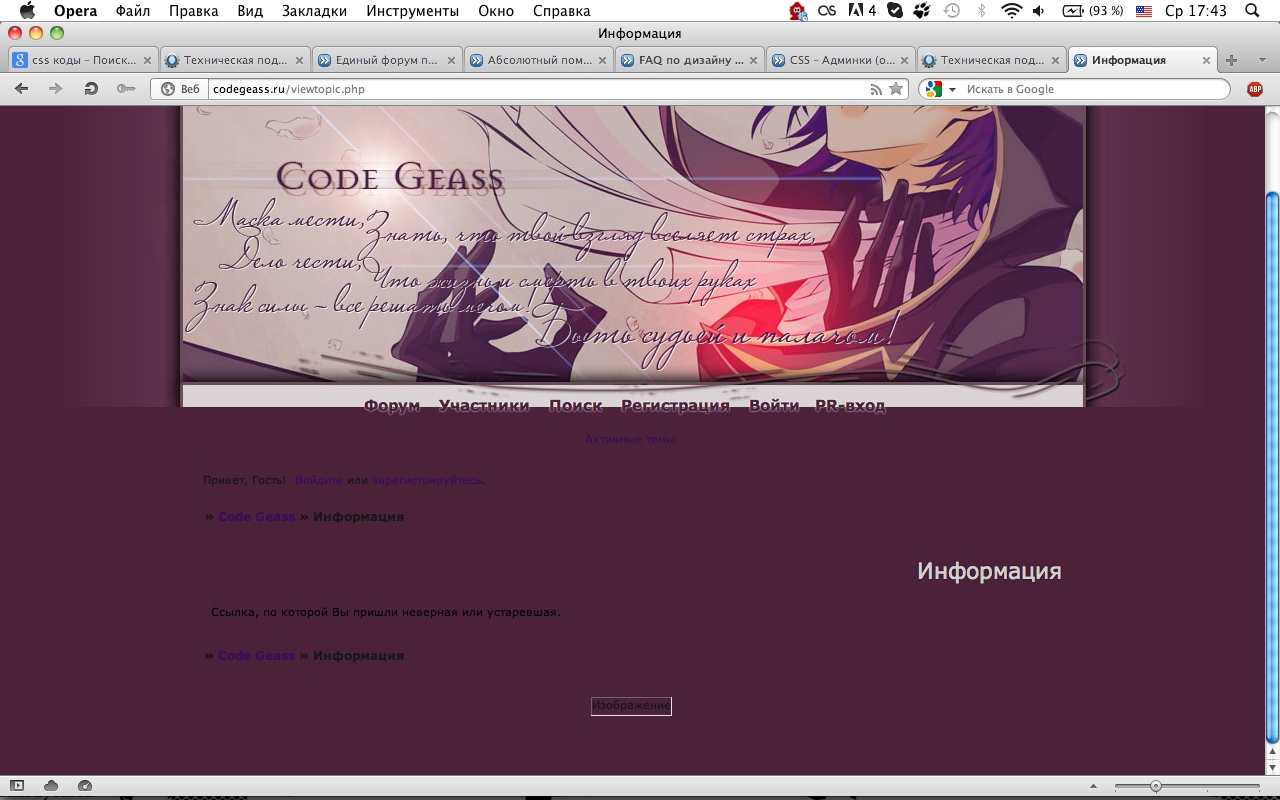
Task: Switch to 'Единый форум п...' tab
Action: (x=387, y=60)
